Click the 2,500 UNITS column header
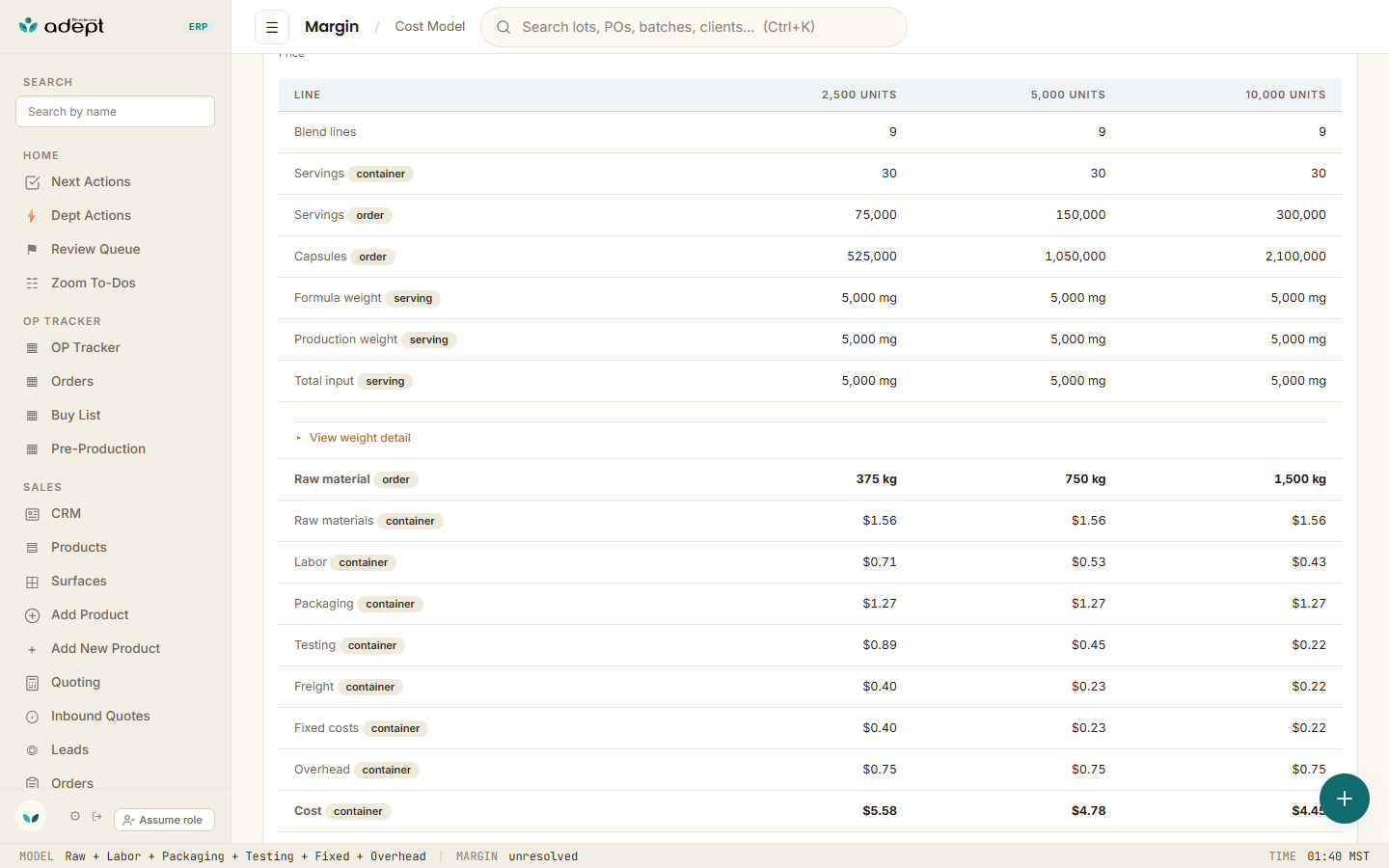The width and height of the screenshot is (1389, 868). 859,95
